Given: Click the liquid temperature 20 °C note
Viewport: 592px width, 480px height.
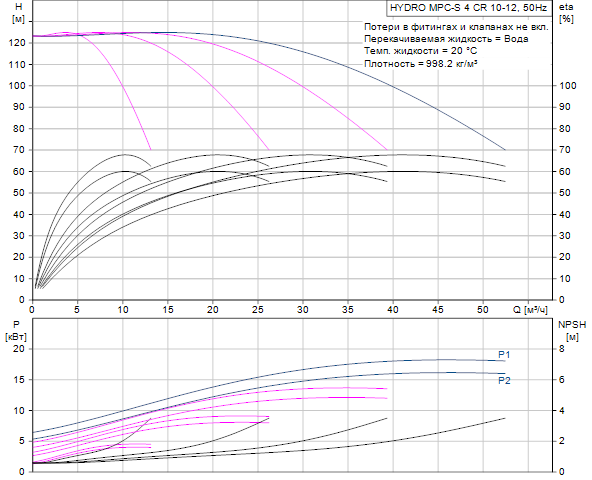Looking at the screenshot, I should tap(421, 51).
